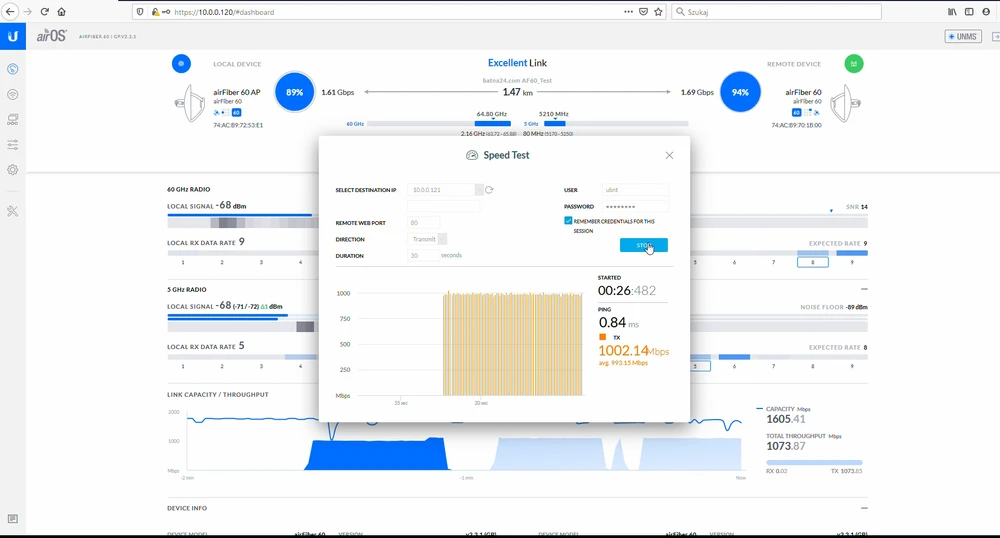This screenshot has height=538, width=1000.
Task: Click the Pocket save icon in address bar
Action: coord(643,11)
